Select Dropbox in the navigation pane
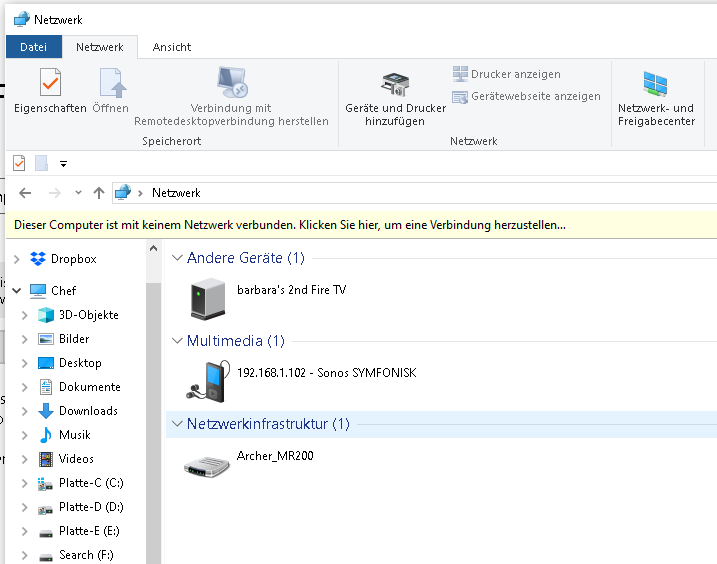 64,259
